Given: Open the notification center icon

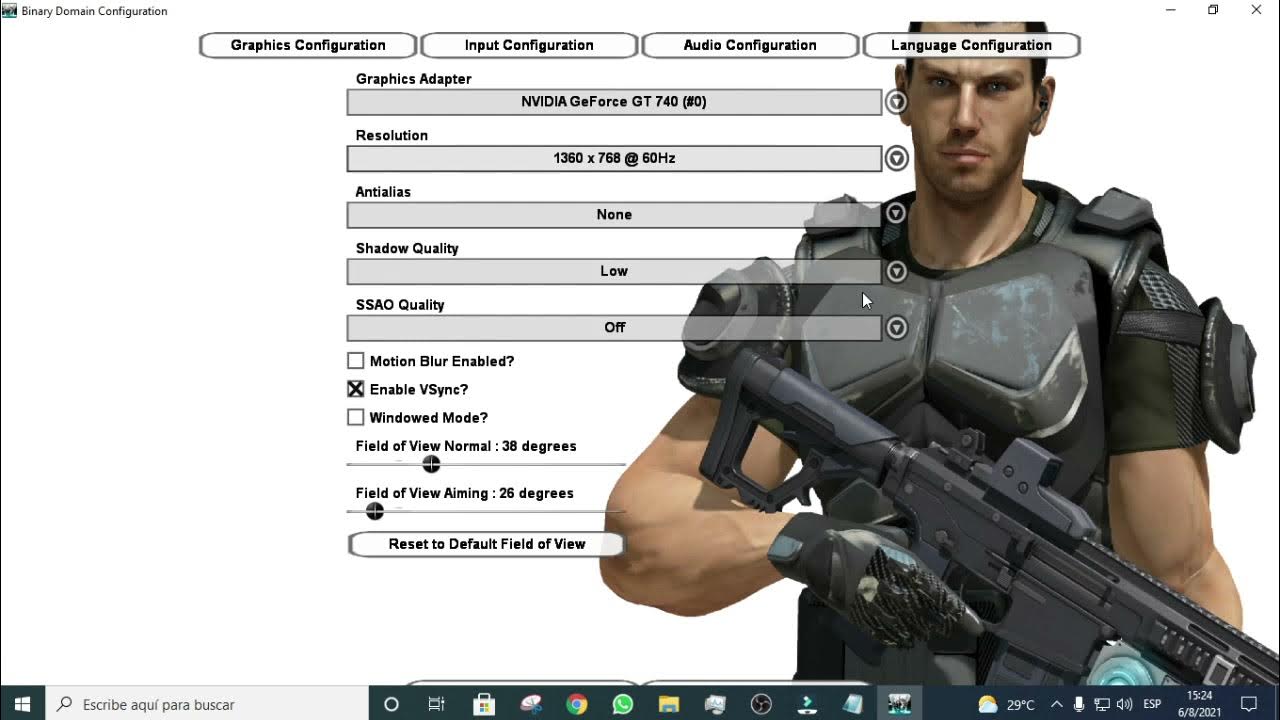Looking at the screenshot, I should click(1248, 704).
